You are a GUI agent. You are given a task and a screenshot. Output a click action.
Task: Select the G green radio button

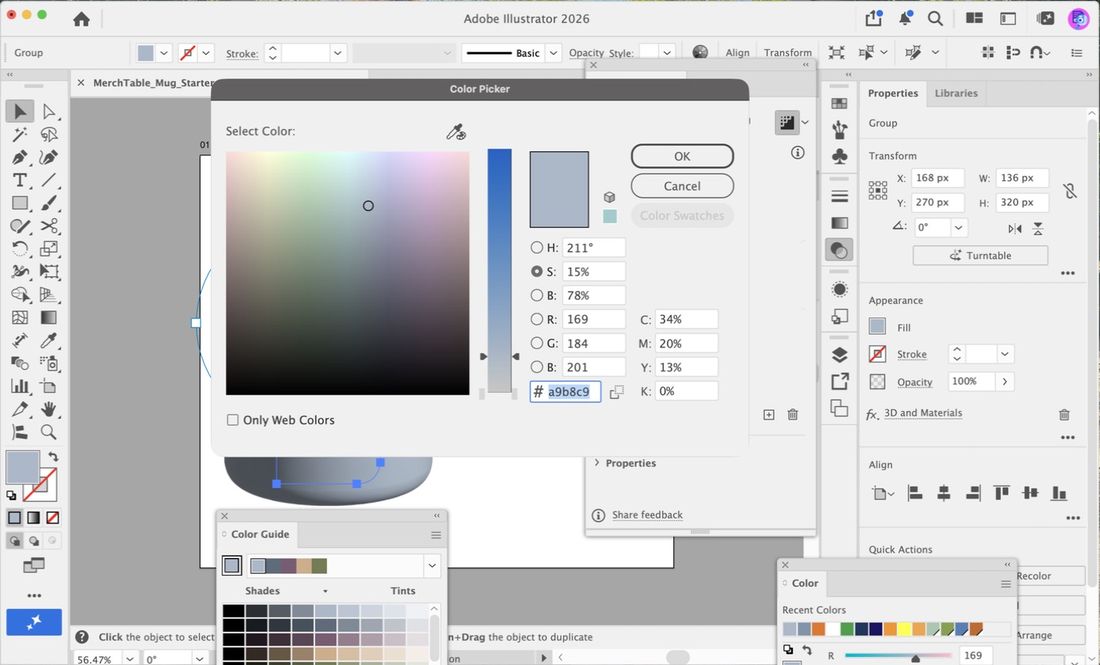click(x=537, y=343)
